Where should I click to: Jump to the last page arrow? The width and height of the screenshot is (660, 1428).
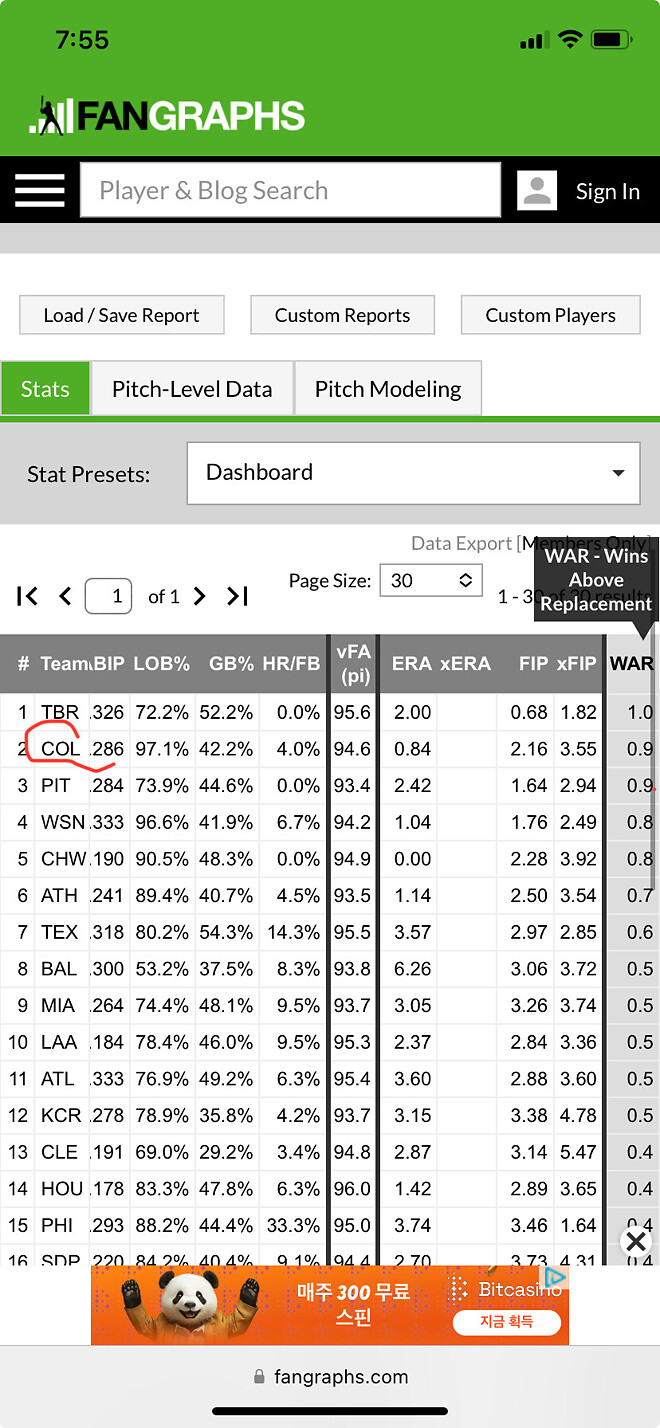click(237, 597)
